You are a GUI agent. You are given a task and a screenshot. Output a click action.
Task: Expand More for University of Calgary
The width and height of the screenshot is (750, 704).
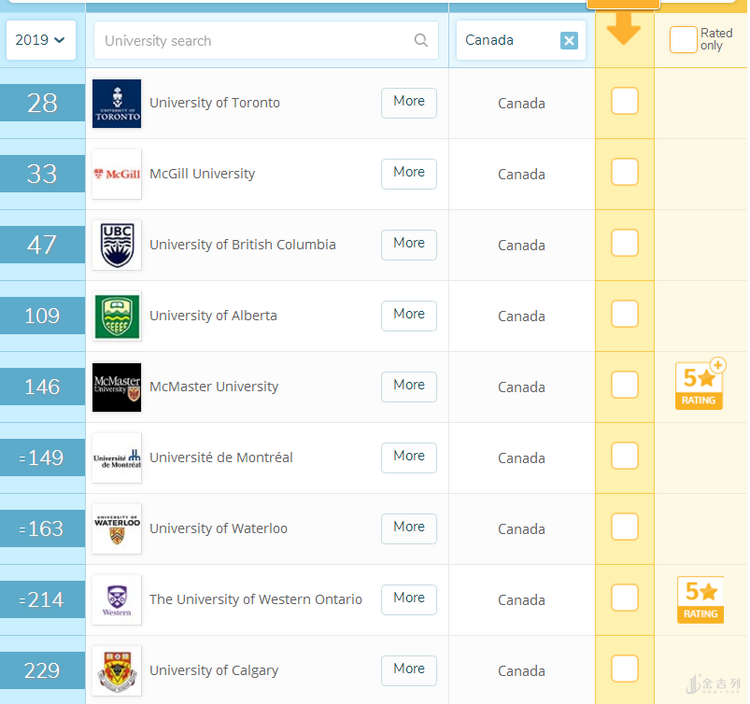point(409,670)
